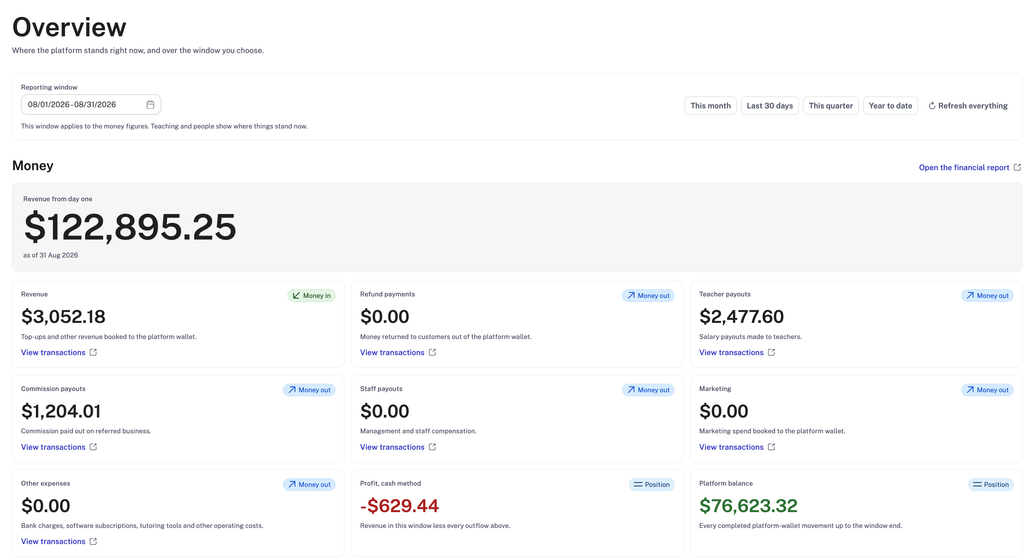
Task: Select the This month preset
Action: click(x=711, y=106)
